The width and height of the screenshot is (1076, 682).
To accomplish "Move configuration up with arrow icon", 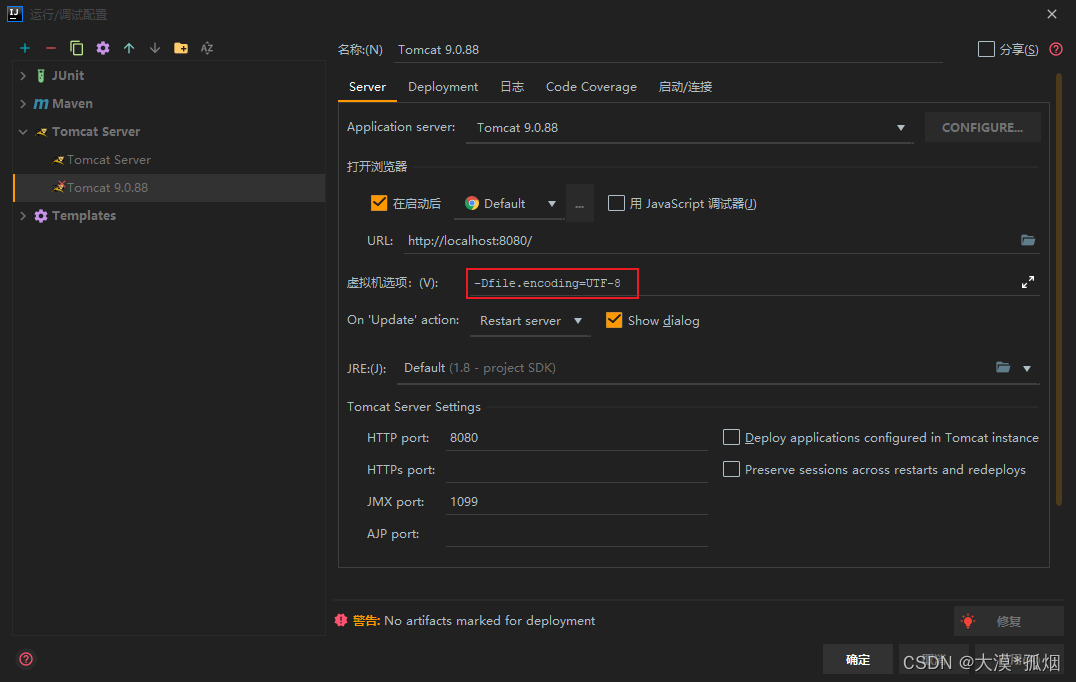I will click(x=129, y=48).
